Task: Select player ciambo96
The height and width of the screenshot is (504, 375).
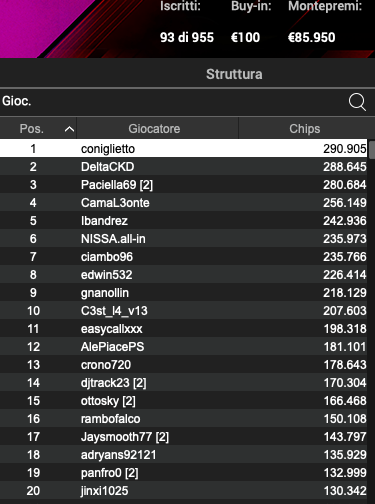Action: coord(107,257)
